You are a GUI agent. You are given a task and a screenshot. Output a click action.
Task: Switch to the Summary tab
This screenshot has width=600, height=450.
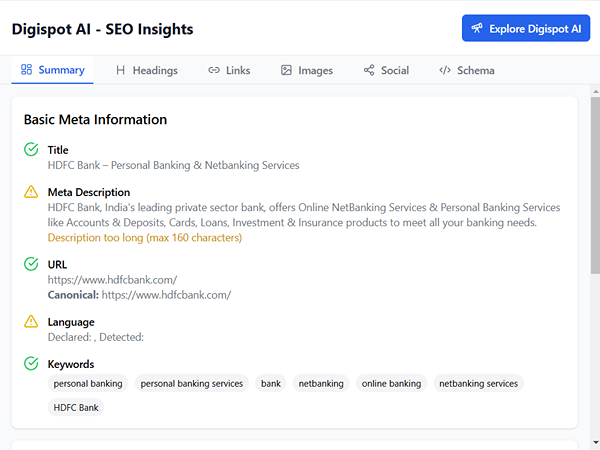[52, 70]
